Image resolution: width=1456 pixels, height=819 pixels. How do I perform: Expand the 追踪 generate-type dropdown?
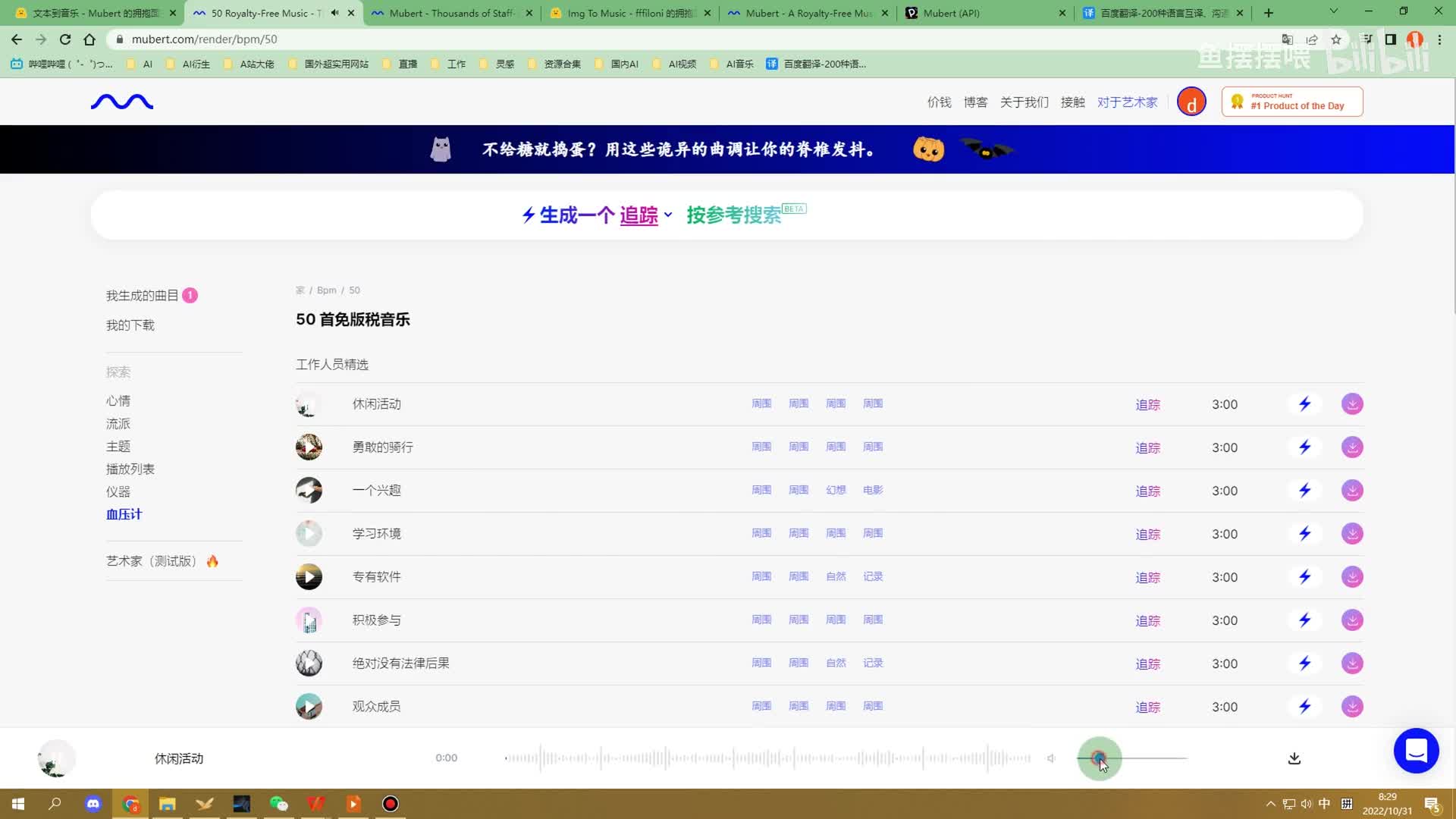646,215
